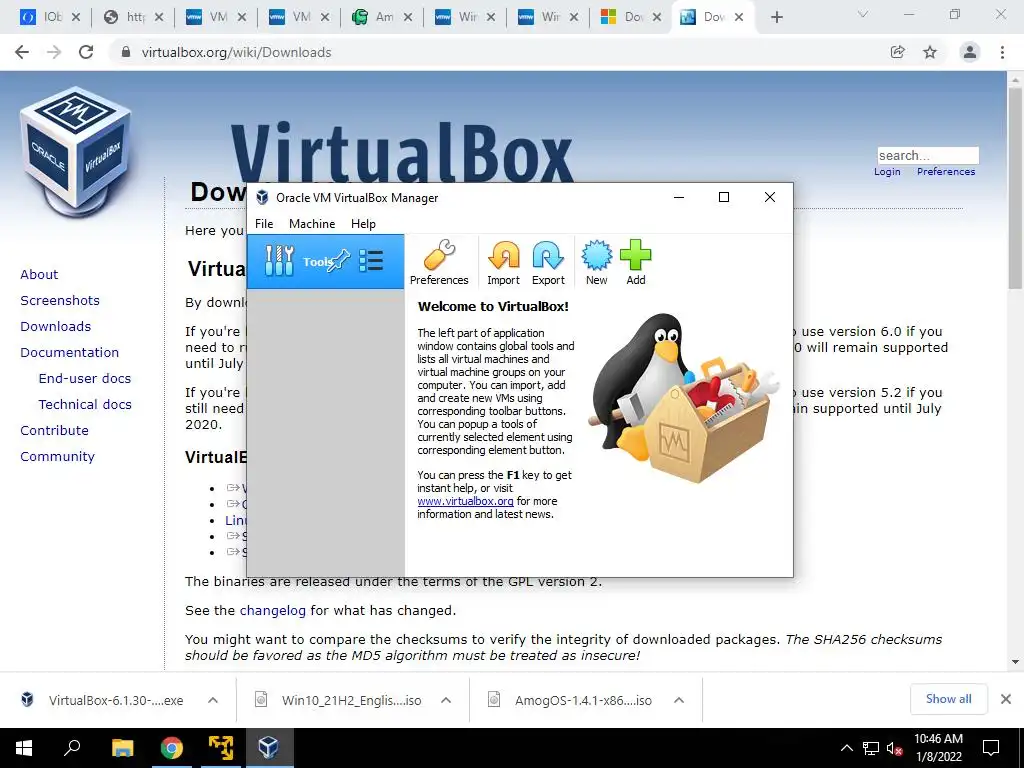
Task: Open End-user docs link
Action: [x=85, y=379]
